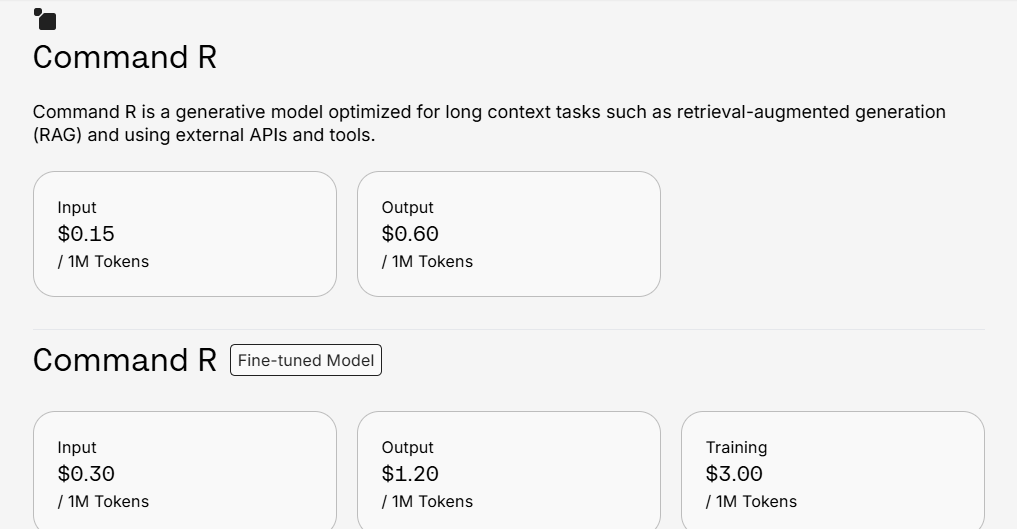1017x529 pixels.
Task: Click the top Command R heading
Action: 125,57
